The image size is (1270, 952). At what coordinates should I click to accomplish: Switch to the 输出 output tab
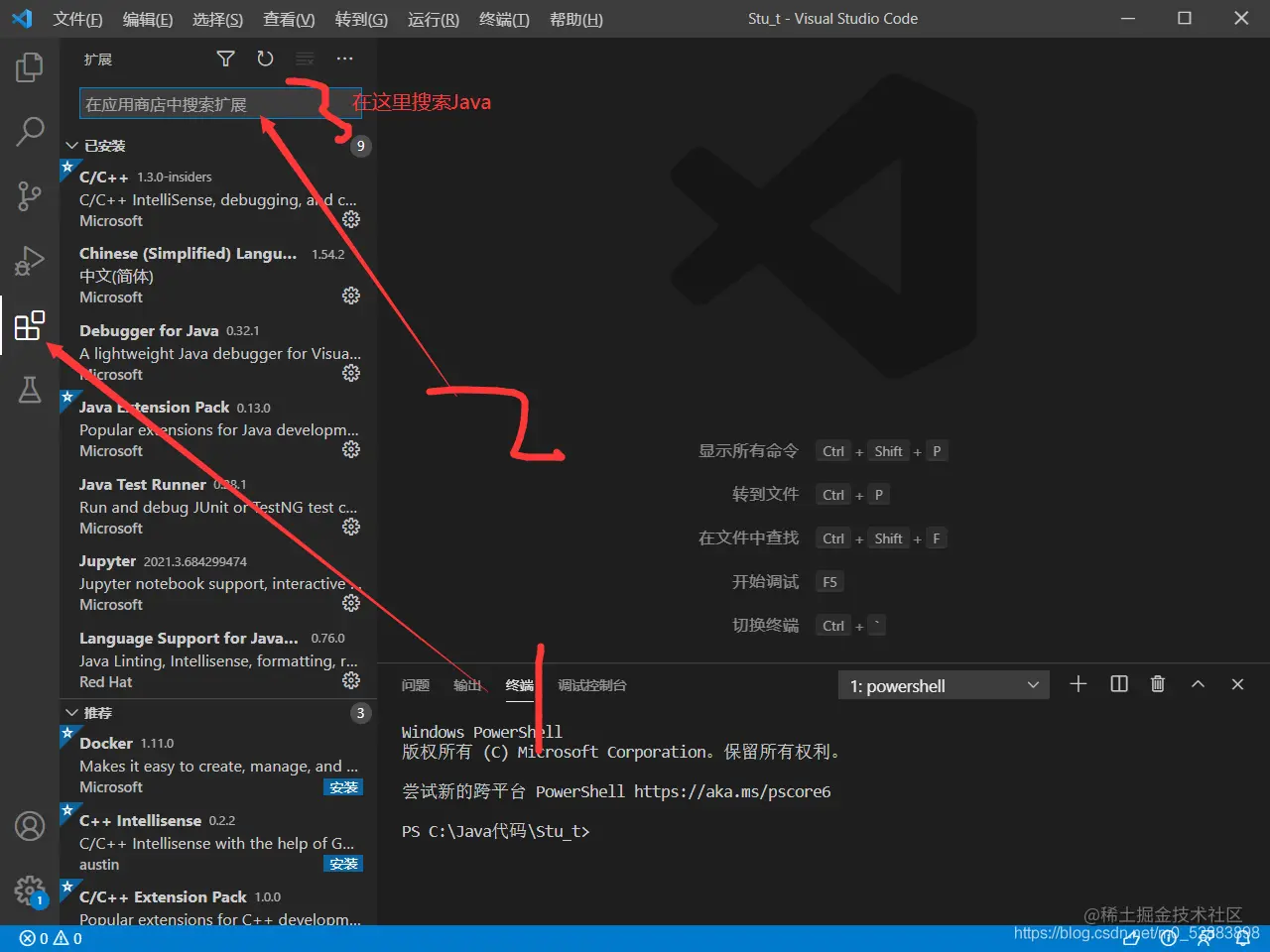pos(467,685)
